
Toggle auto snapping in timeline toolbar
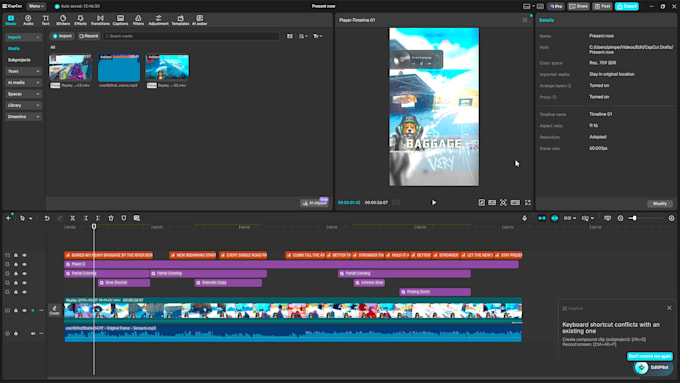555,218
